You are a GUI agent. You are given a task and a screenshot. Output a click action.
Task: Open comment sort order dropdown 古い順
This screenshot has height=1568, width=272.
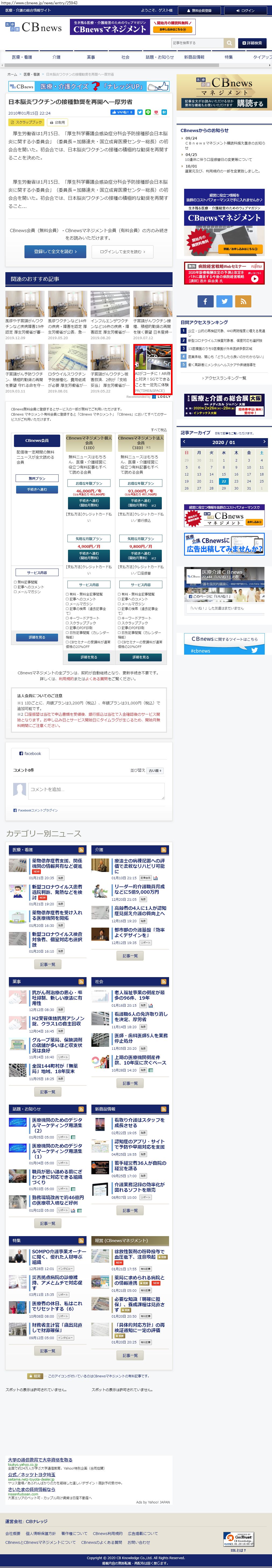pos(155,771)
